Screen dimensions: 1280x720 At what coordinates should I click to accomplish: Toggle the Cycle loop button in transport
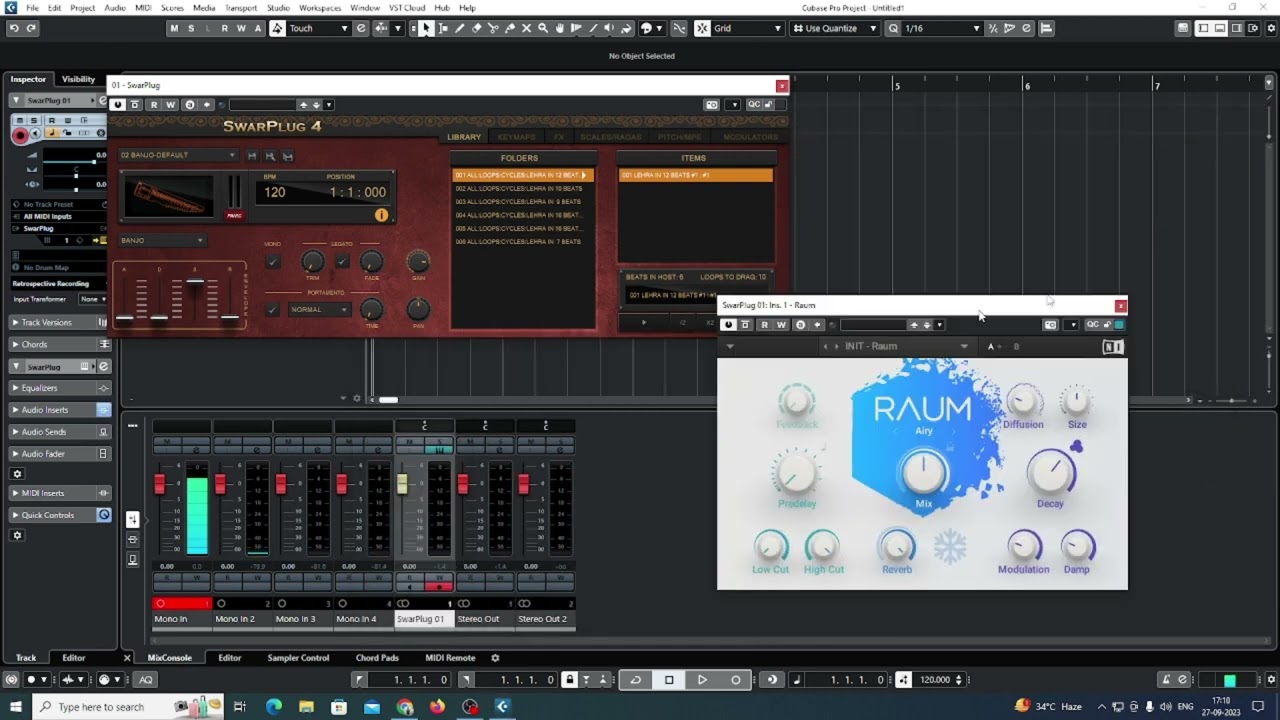coord(636,680)
